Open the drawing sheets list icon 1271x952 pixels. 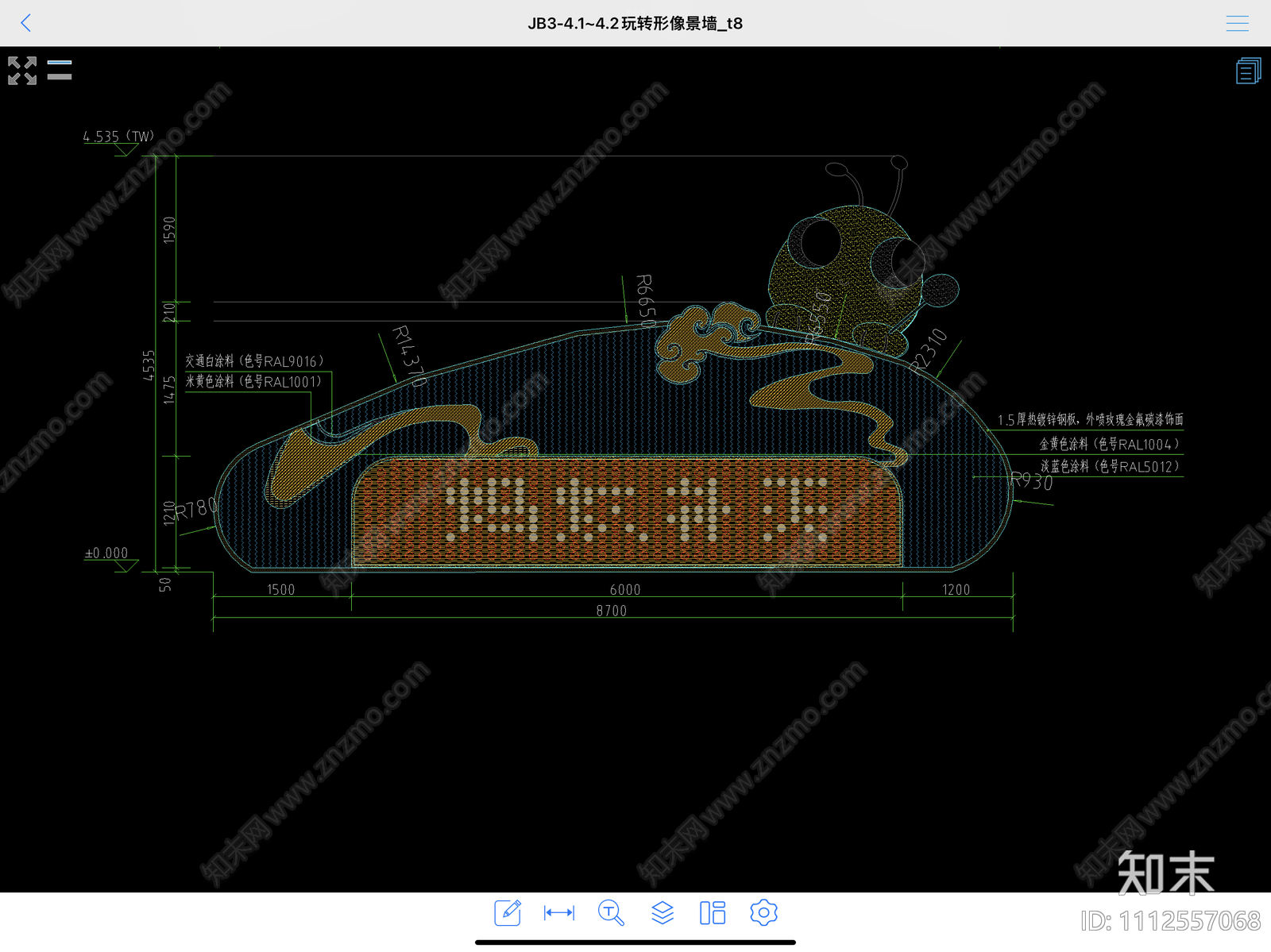1248,71
